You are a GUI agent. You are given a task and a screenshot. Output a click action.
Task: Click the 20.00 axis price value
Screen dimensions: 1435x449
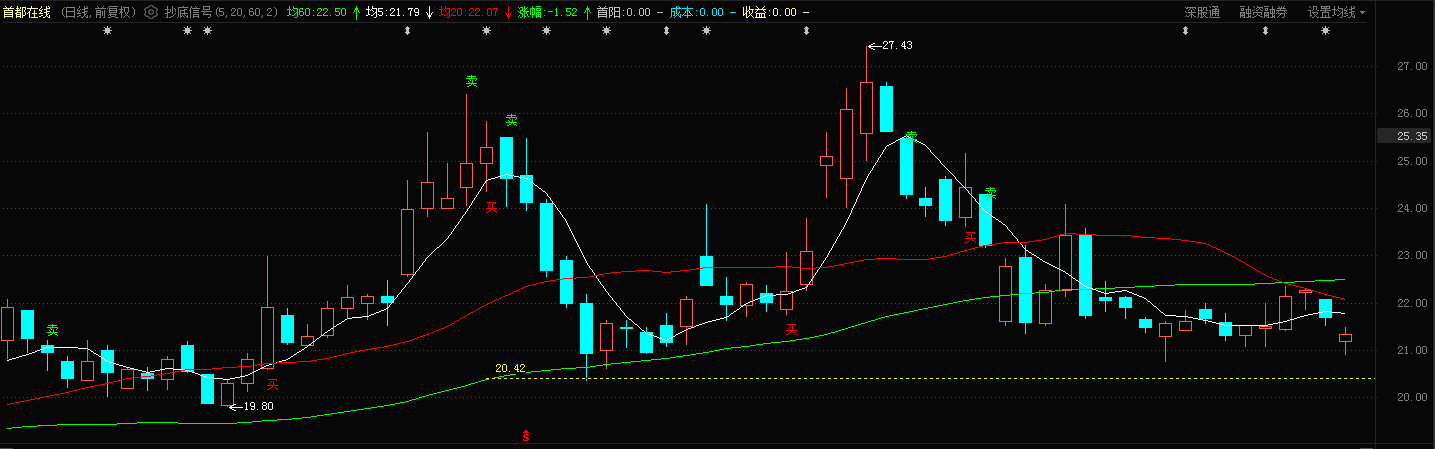tap(1411, 397)
